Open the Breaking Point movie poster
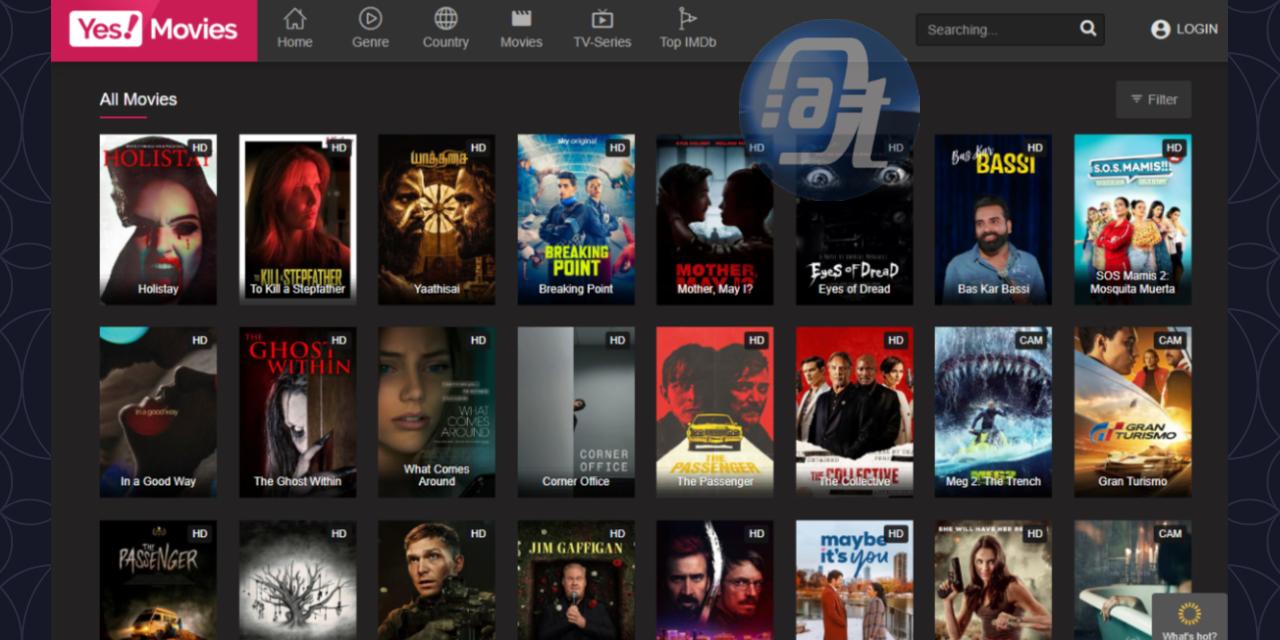 pos(576,220)
